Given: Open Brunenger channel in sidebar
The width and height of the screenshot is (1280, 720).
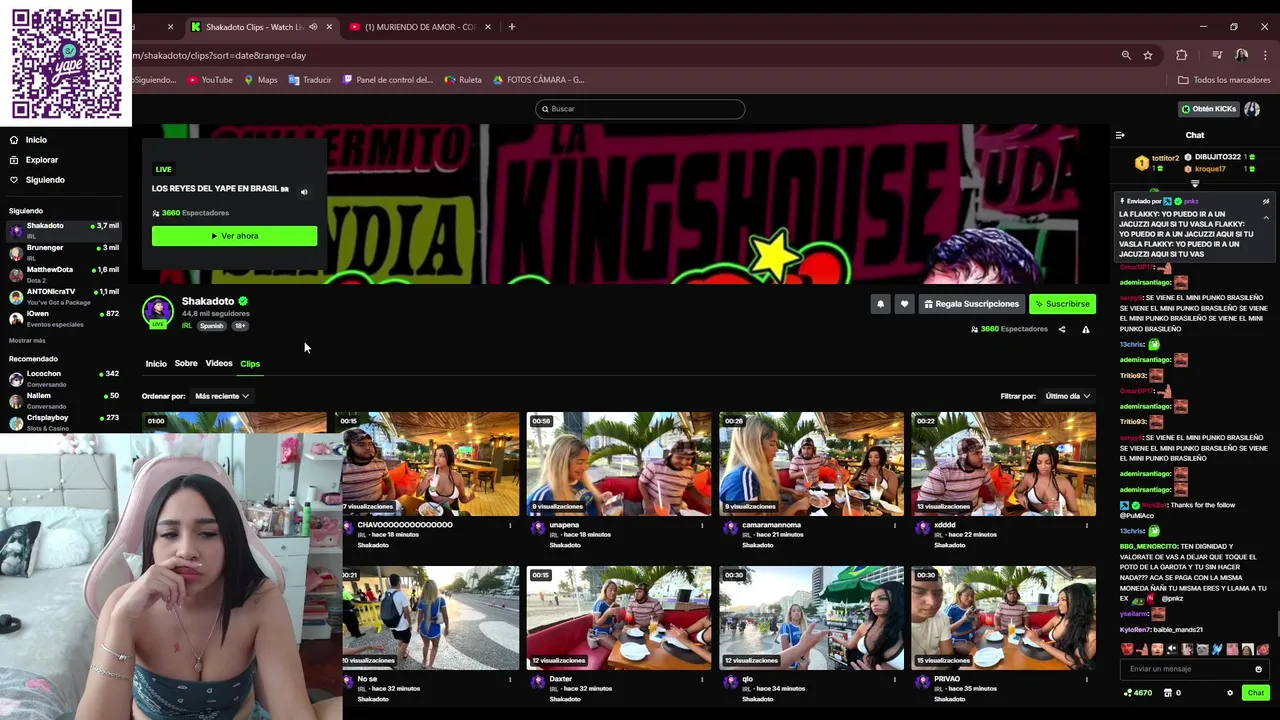Looking at the screenshot, I should [64, 252].
